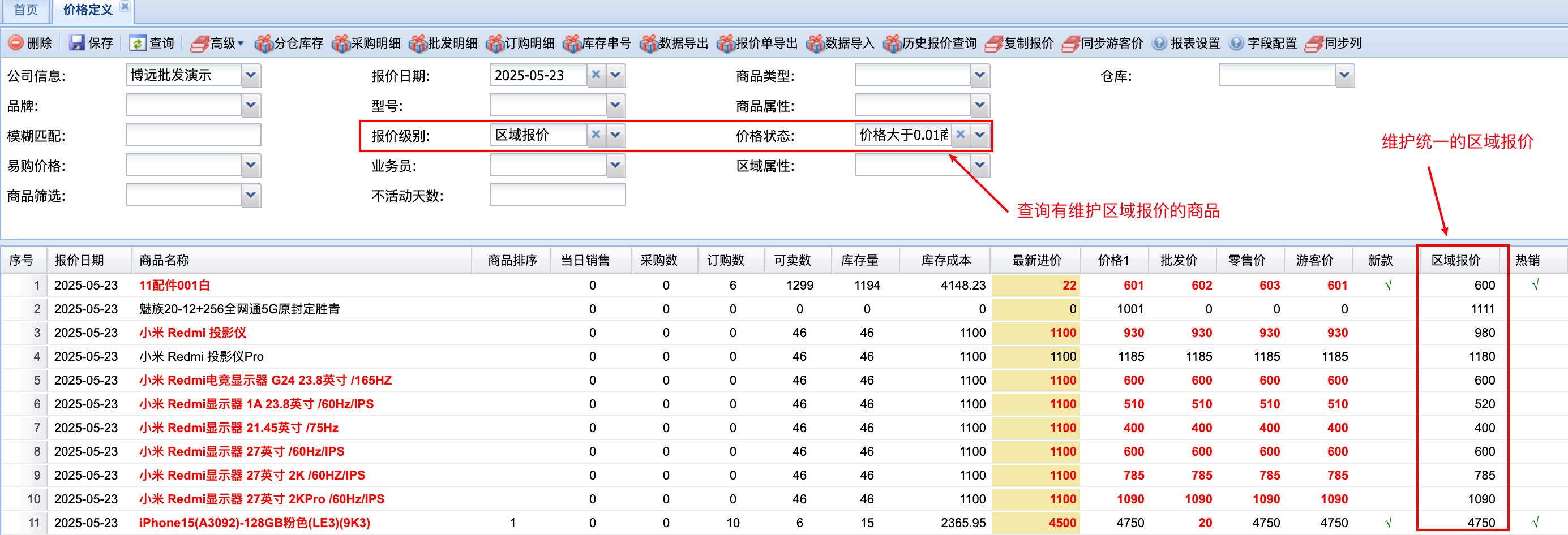1568x535 pixels.
Task: Click the 复制报价 copy quote icon
Action: pyautogui.click(x=993, y=43)
